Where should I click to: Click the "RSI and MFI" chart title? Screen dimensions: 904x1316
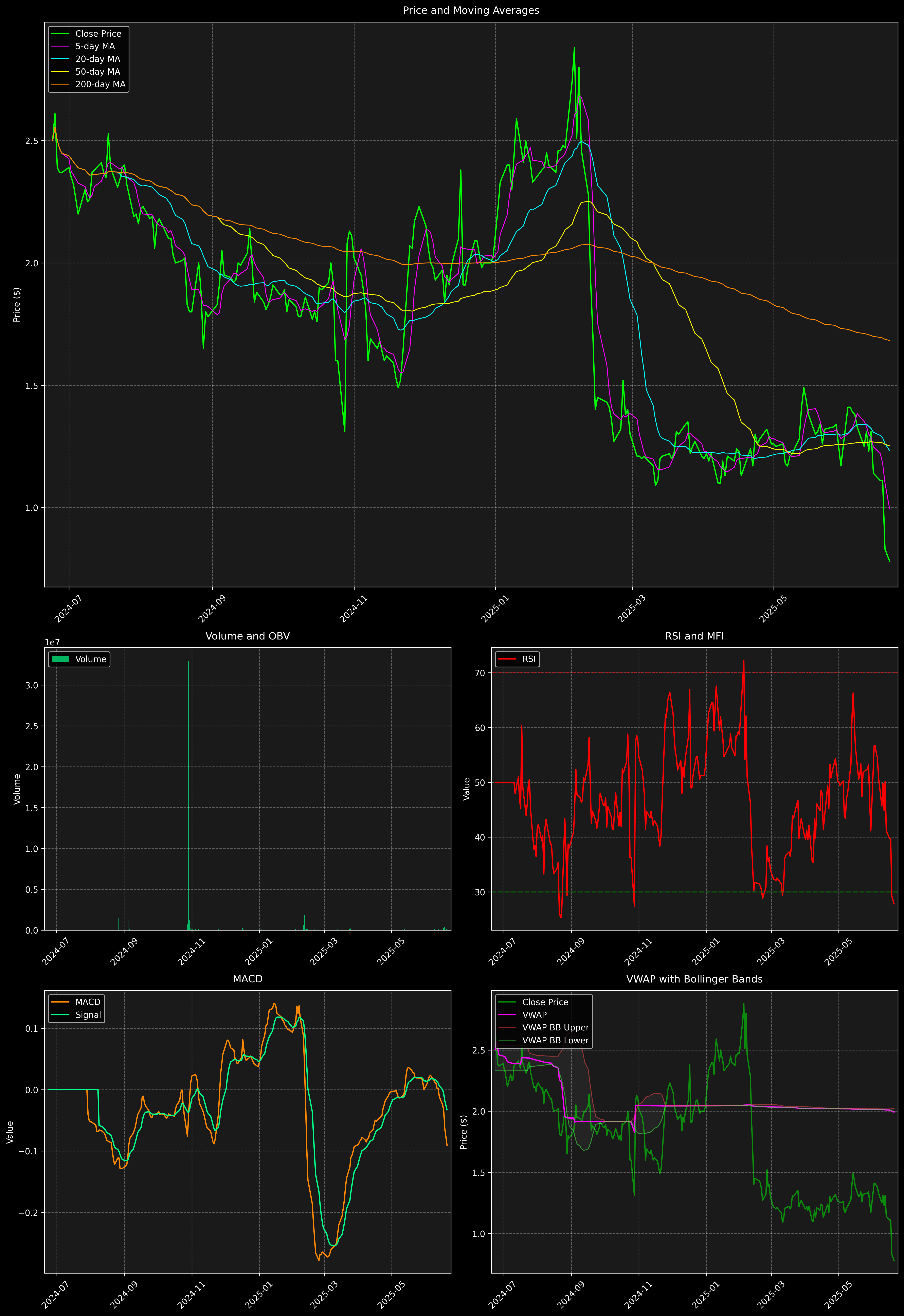pyautogui.click(x=694, y=636)
